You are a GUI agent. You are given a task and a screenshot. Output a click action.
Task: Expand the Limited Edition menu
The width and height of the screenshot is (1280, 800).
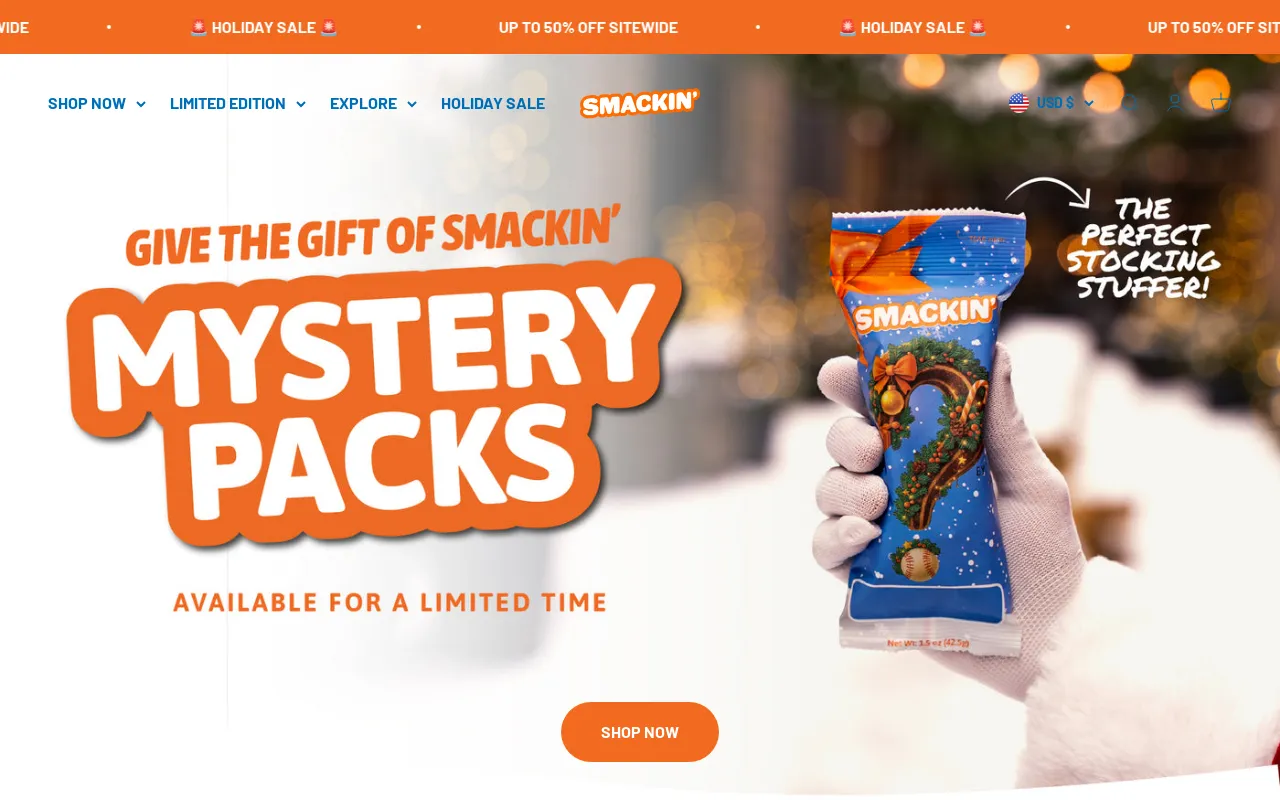tap(238, 104)
